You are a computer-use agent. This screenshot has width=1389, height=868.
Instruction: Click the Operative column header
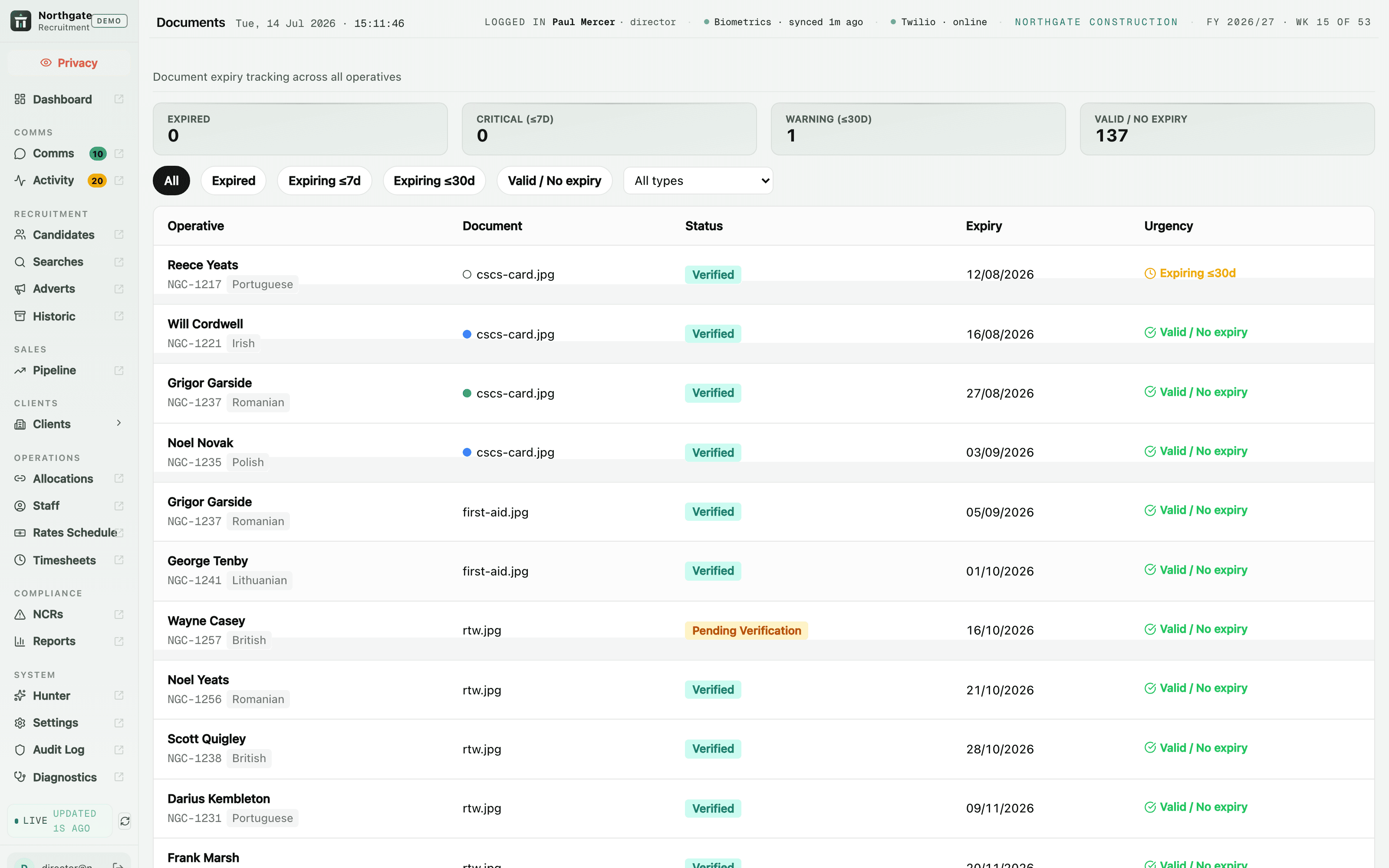click(x=196, y=226)
